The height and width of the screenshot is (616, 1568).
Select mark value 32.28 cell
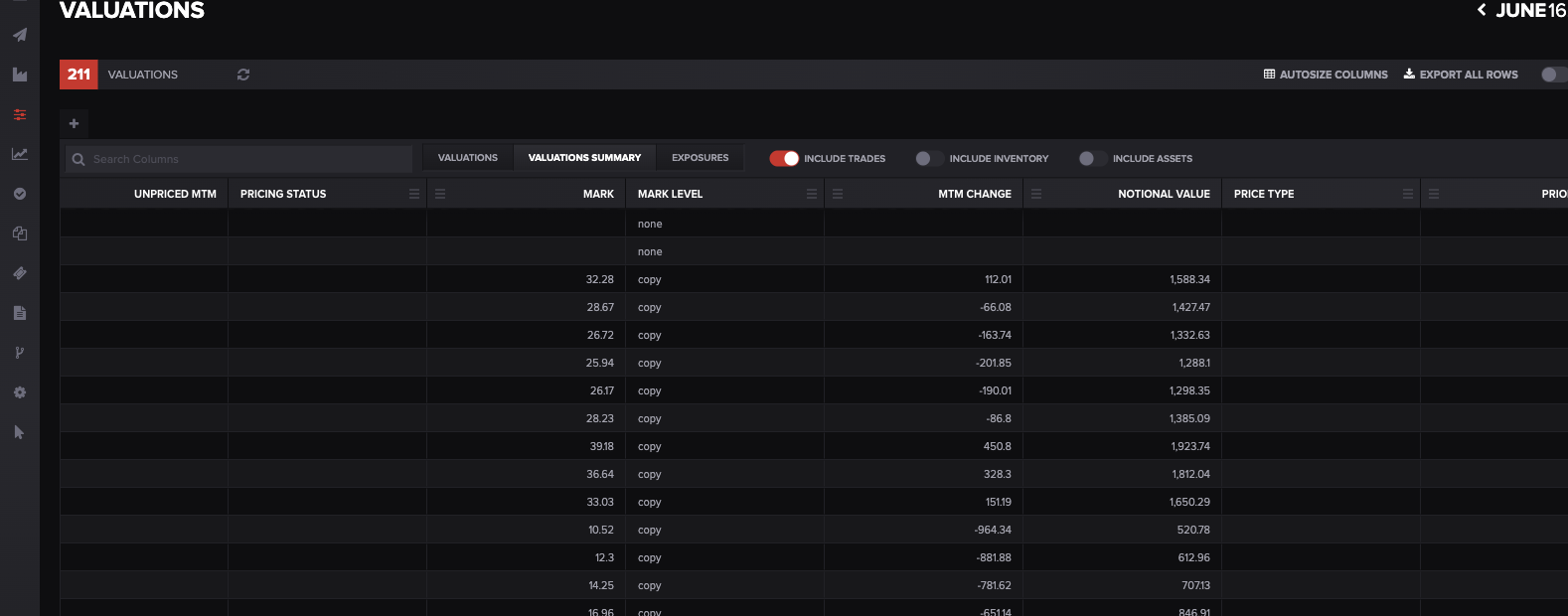526,279
